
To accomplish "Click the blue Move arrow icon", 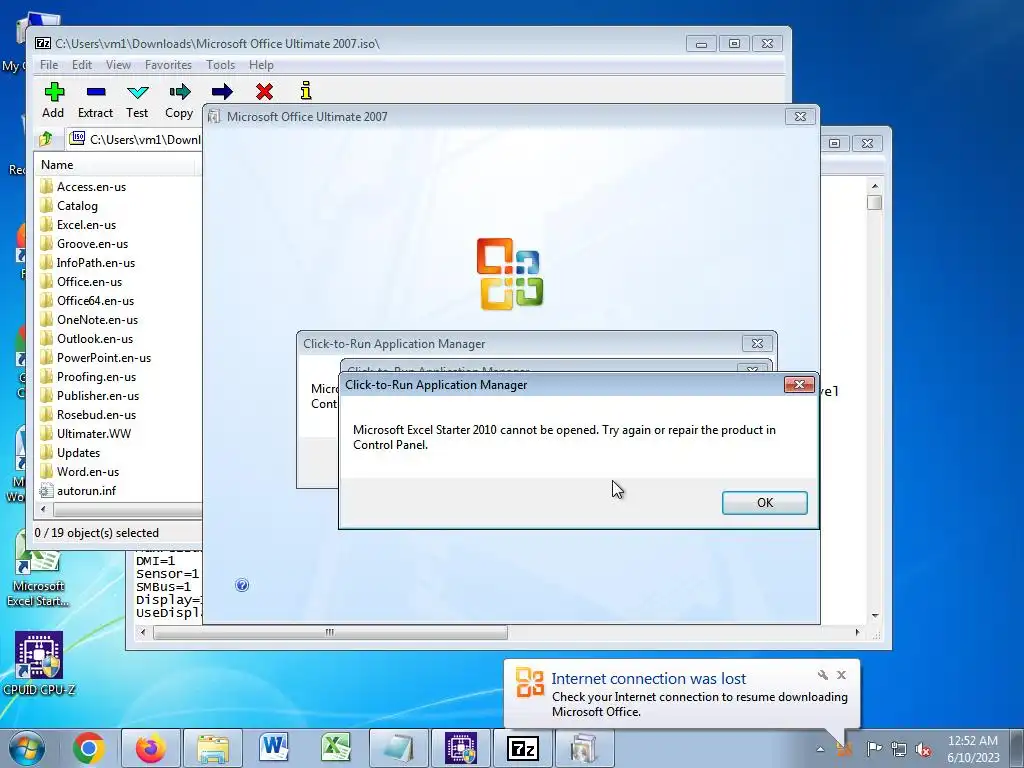I will pos(222,91).
